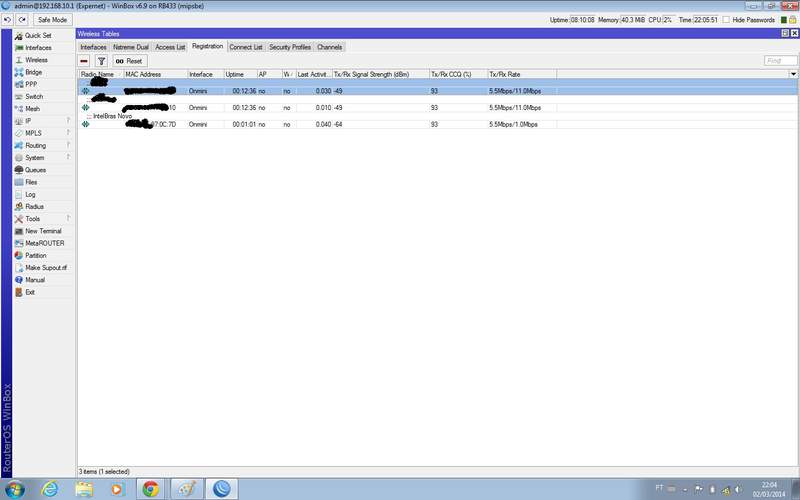The width and height of the screenshot is (800, 500).
Task: Click the Reset counters button
Action: (x=130, y=61)
